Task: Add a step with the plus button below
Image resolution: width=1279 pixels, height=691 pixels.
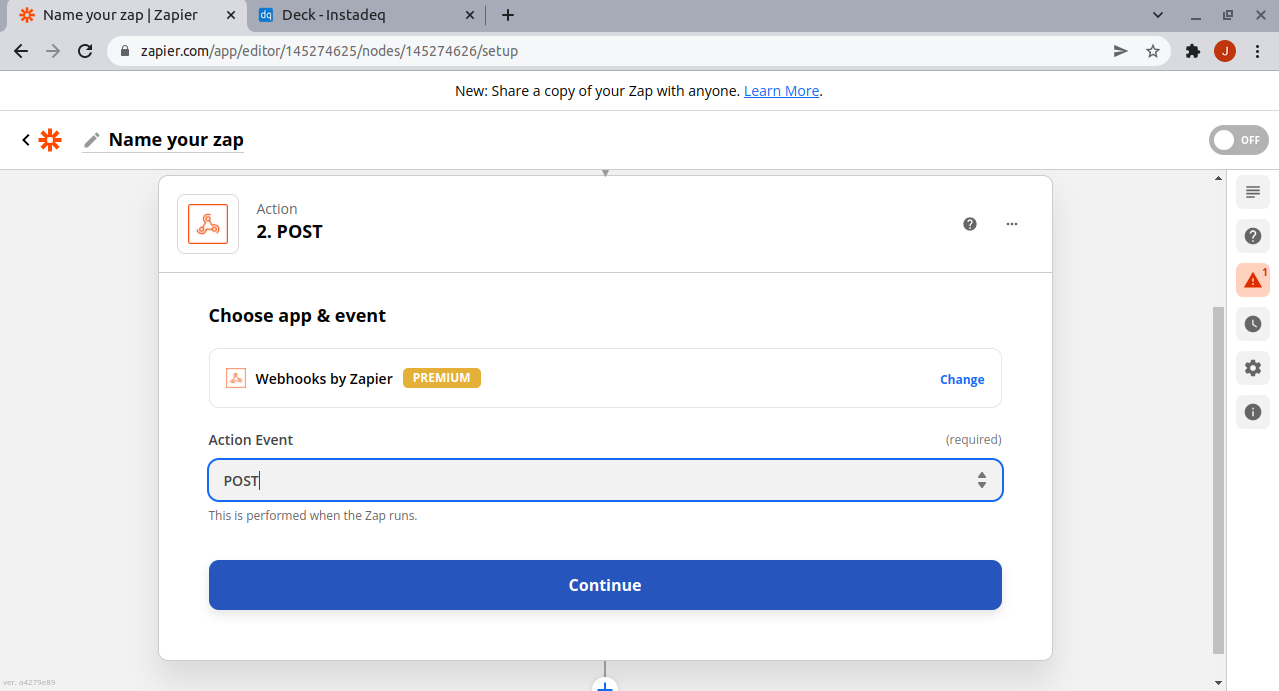Action: (x=604, y=685)
